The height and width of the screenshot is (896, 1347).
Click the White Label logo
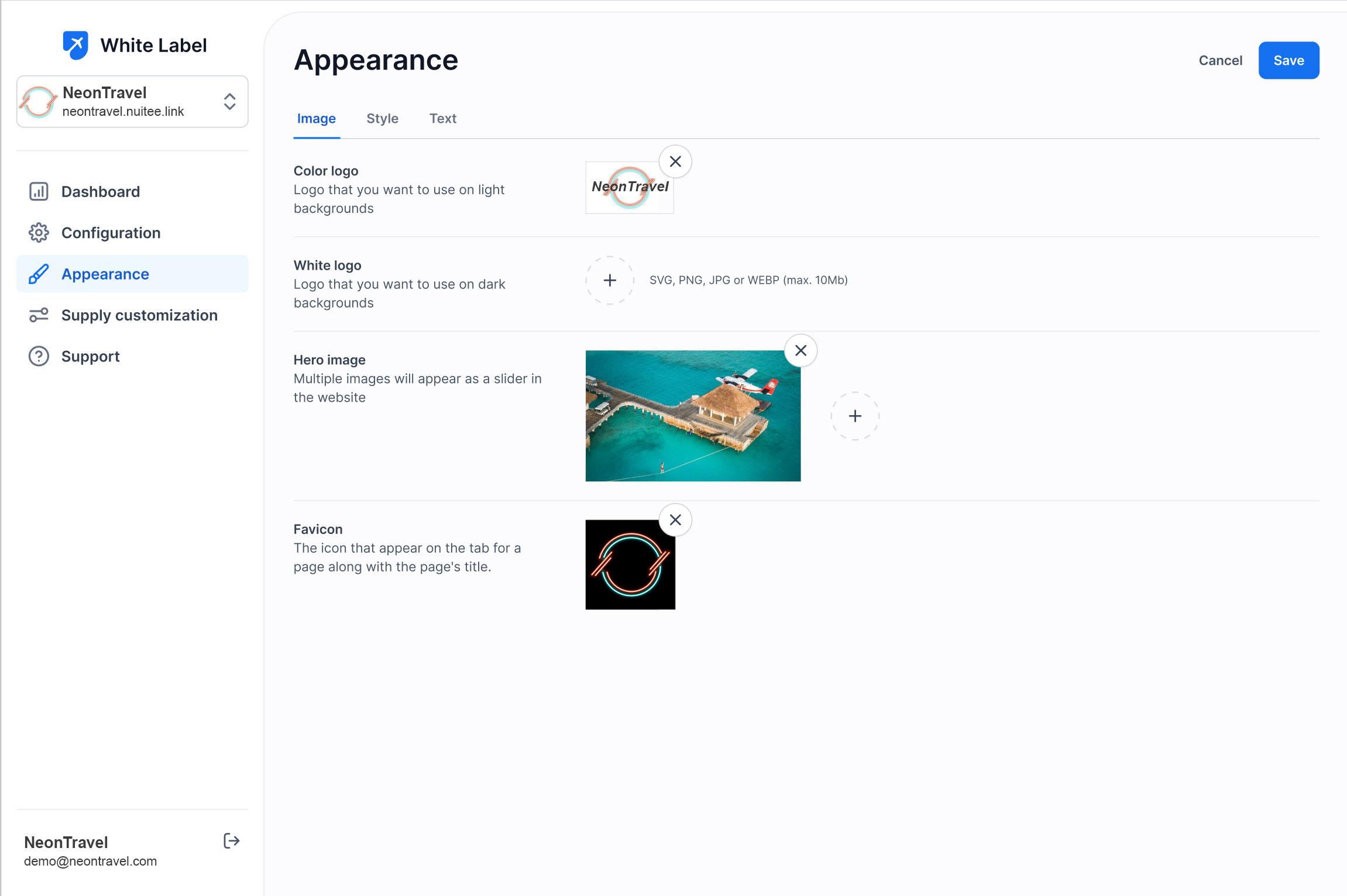pyautogui.click(x=75, y=45)
